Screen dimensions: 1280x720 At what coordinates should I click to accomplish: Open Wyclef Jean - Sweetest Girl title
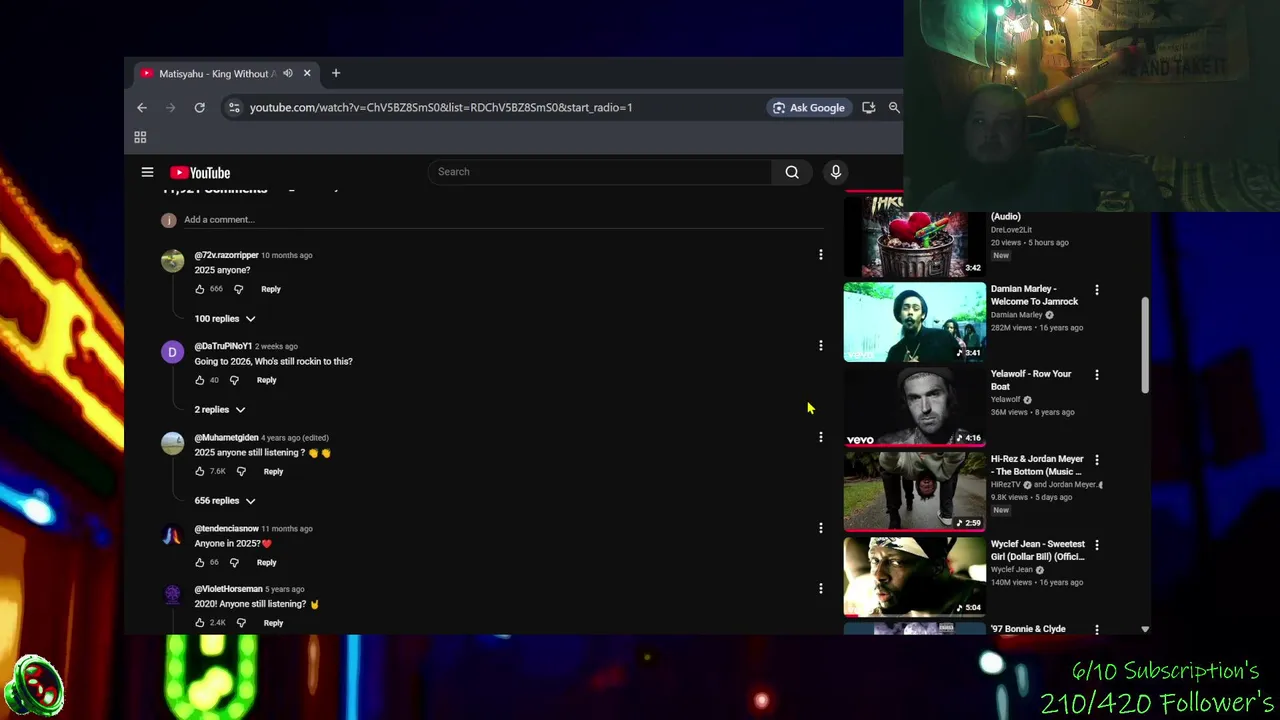pyautogui.click(x=1038, y=550)
